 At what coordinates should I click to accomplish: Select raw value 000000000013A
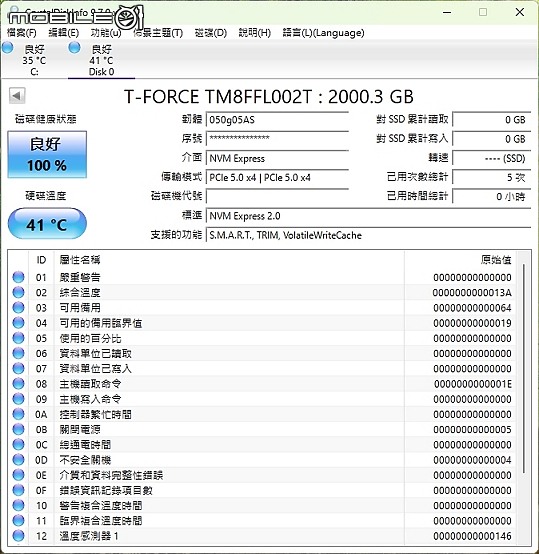[472, 293]
